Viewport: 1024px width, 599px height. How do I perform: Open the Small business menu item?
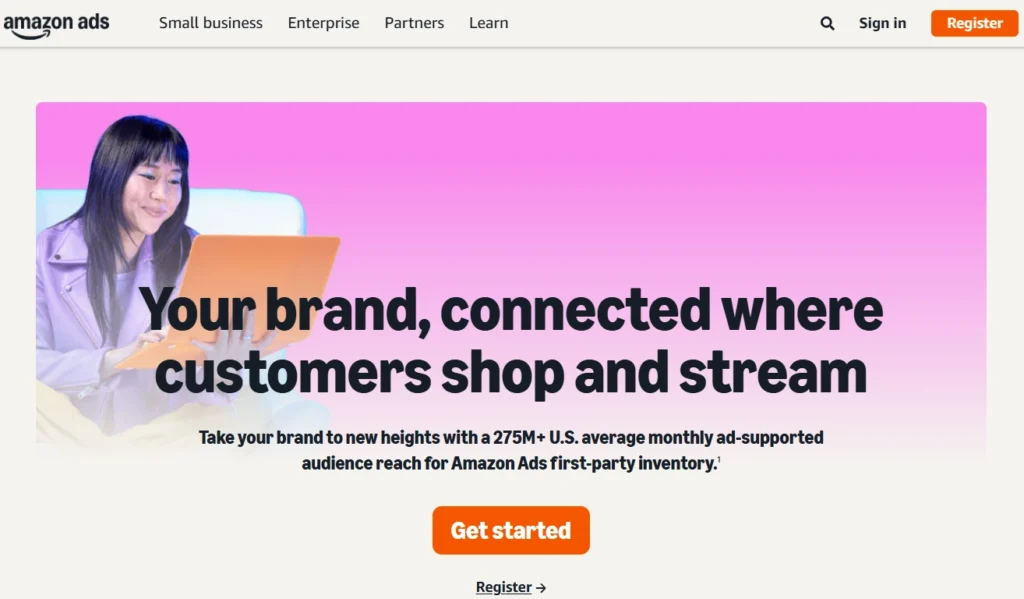210,22
